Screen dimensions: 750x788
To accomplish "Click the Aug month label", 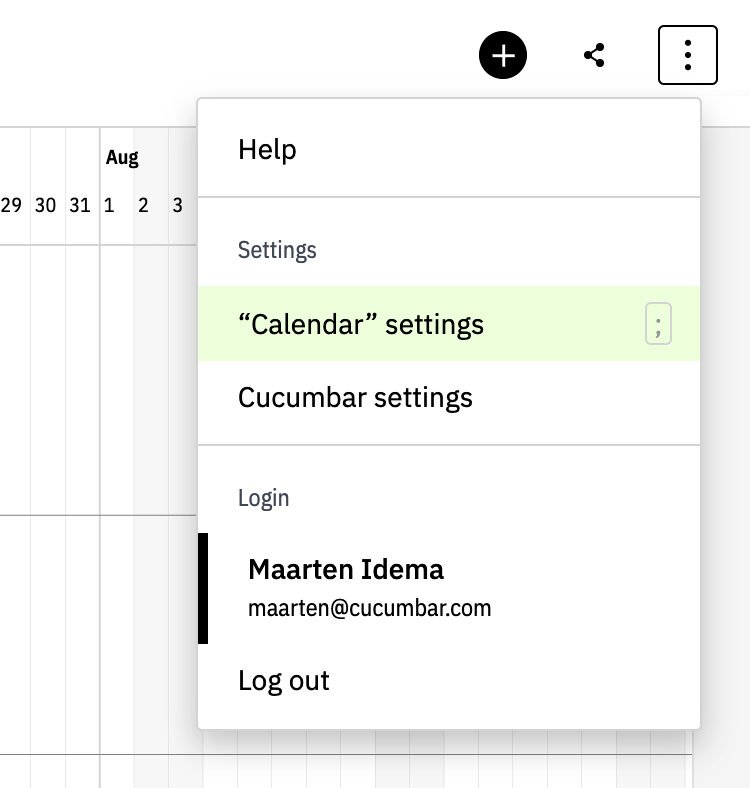I will pos(122,158).
